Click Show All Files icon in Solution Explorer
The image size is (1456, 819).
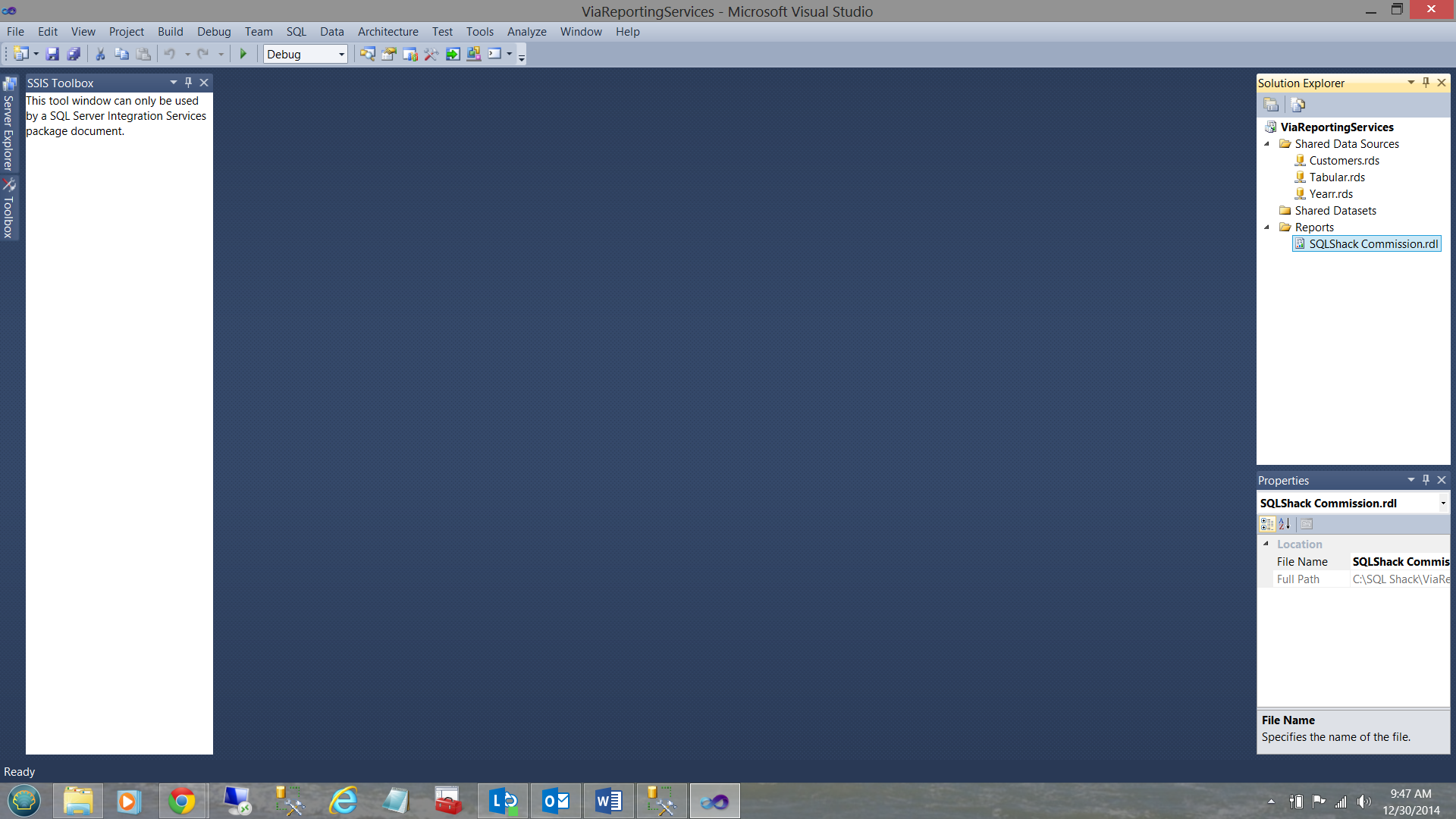(1298, 105)
